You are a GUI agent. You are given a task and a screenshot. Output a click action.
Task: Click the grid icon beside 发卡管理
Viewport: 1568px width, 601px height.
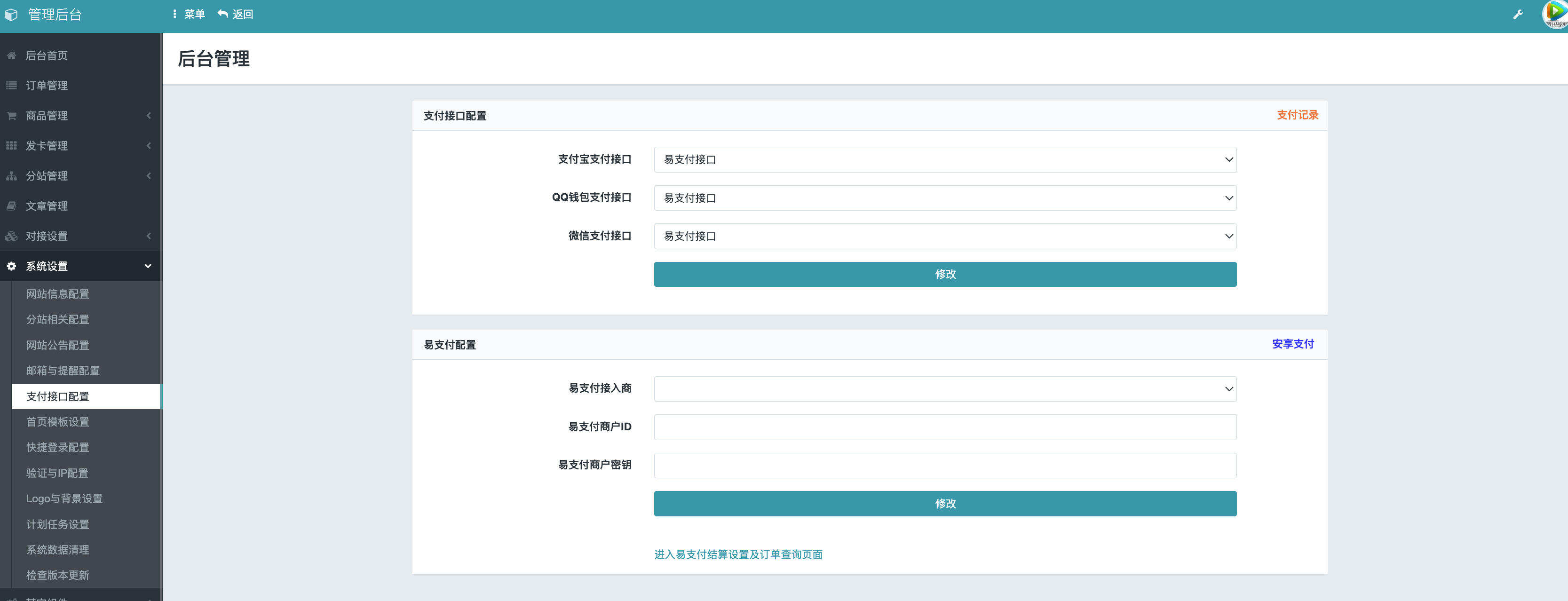click(12, 145)
